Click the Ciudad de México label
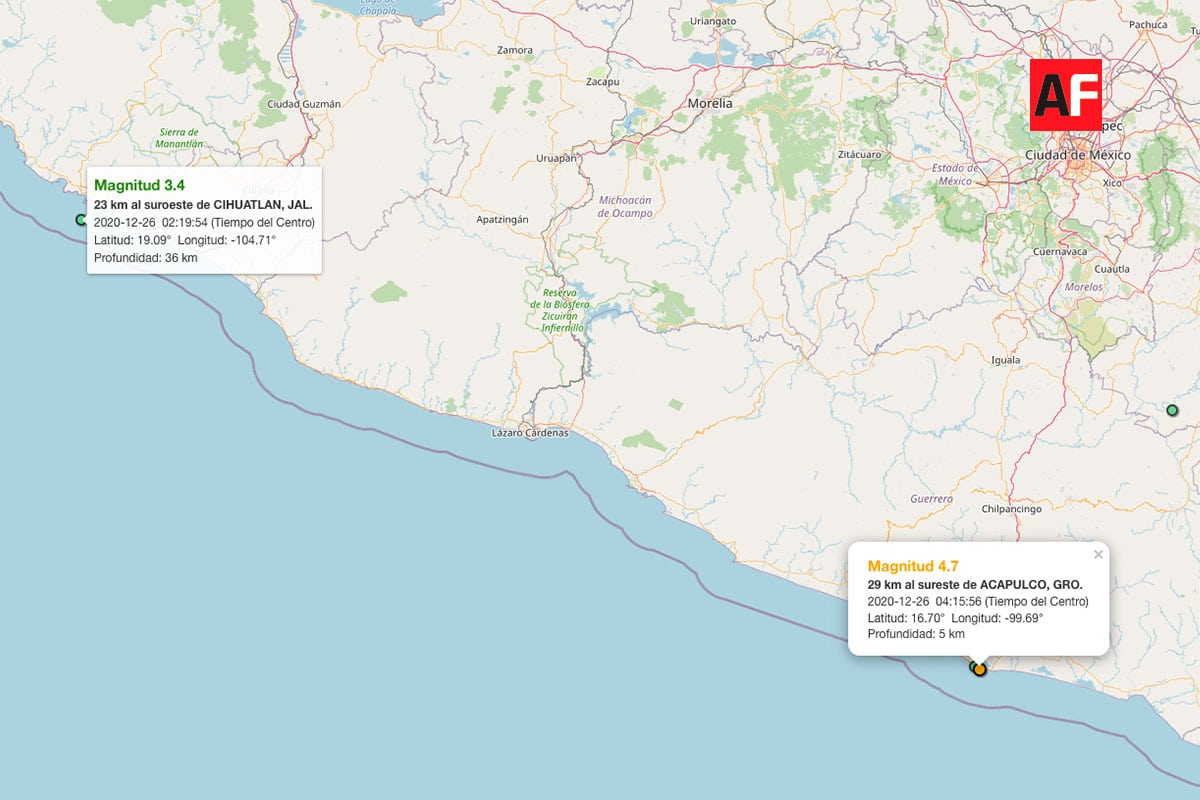Screen dimensions: 1200x800 tap(1078, 155)
